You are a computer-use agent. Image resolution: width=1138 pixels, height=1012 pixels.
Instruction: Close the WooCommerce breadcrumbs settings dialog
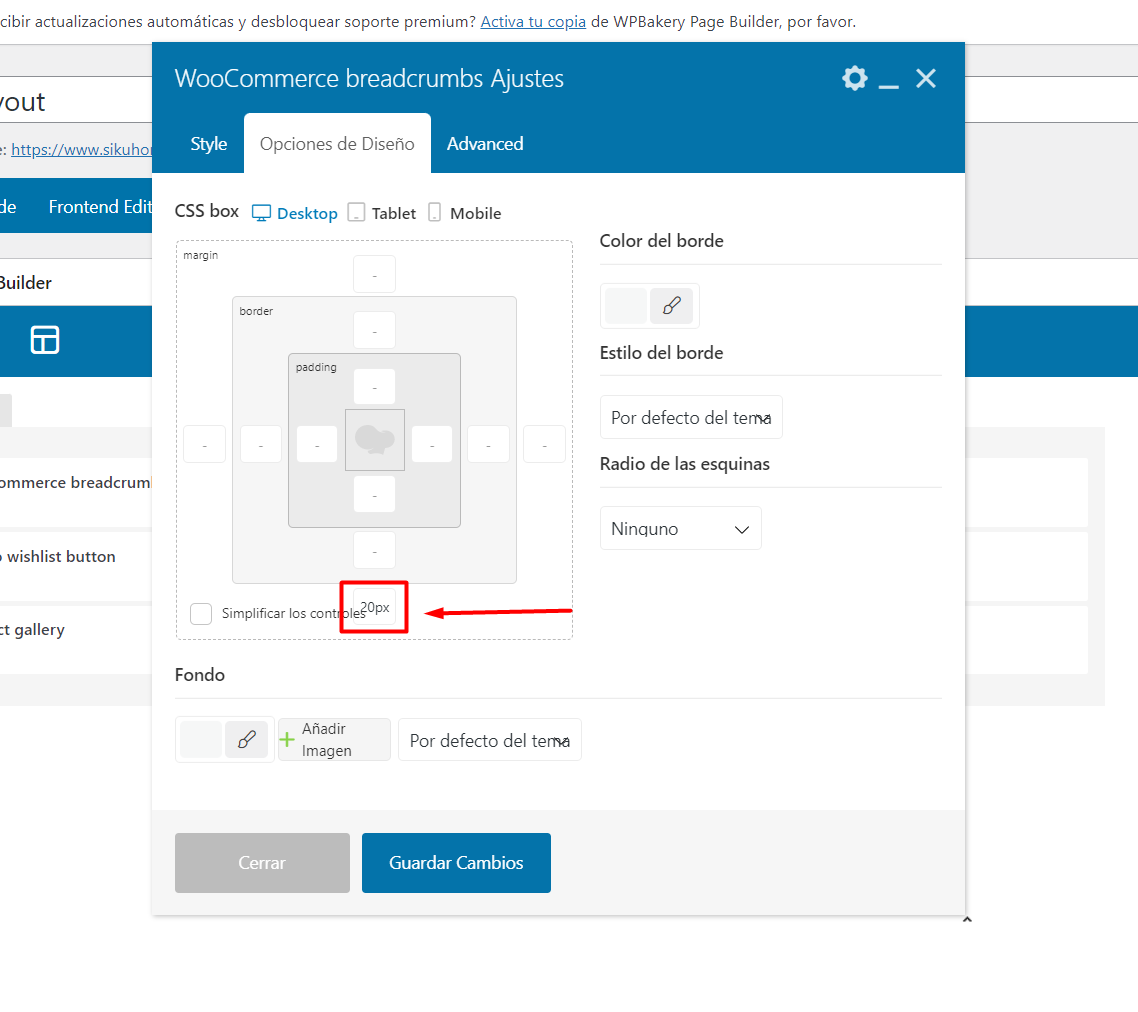tap(926, 78)
